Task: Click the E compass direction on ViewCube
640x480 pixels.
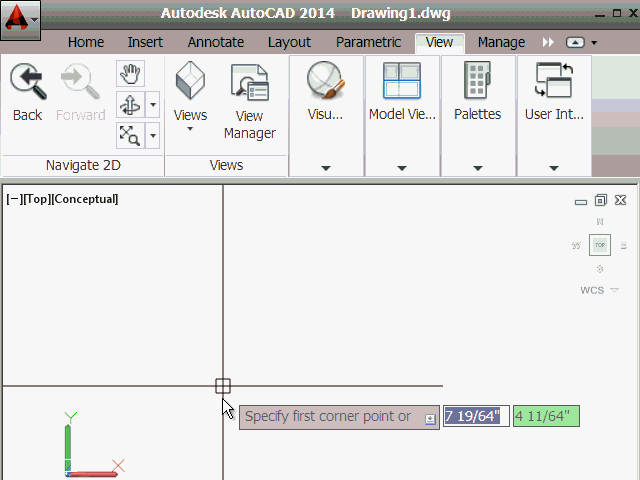Action: 624,246
